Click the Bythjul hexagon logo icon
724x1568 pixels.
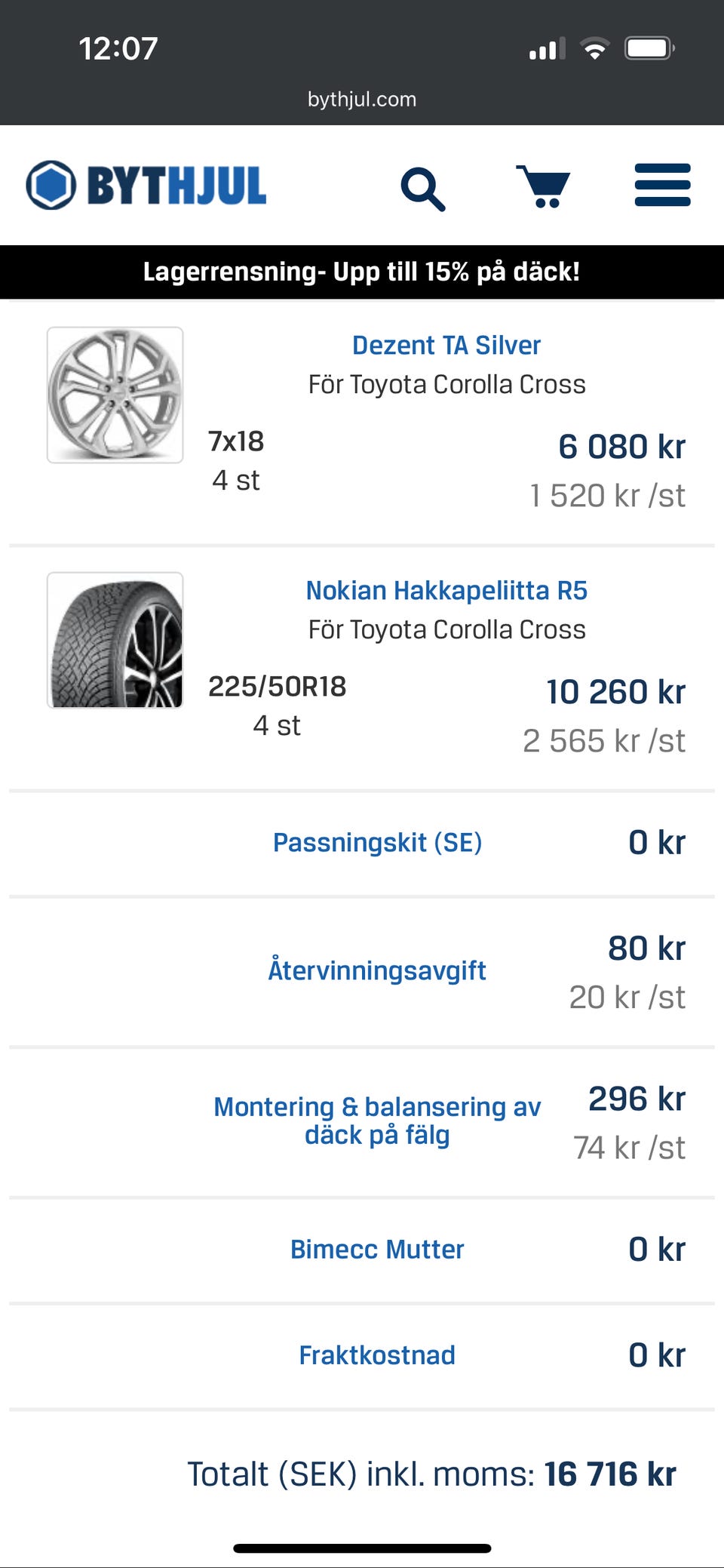point(51,185)
